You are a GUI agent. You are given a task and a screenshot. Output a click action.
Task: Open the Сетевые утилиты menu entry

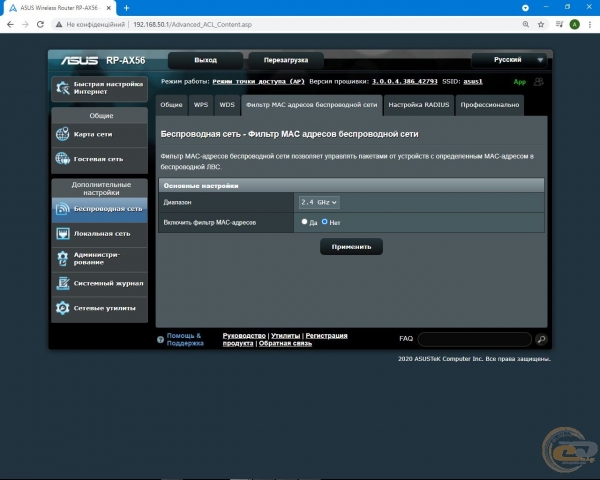(x=99, y=308)
